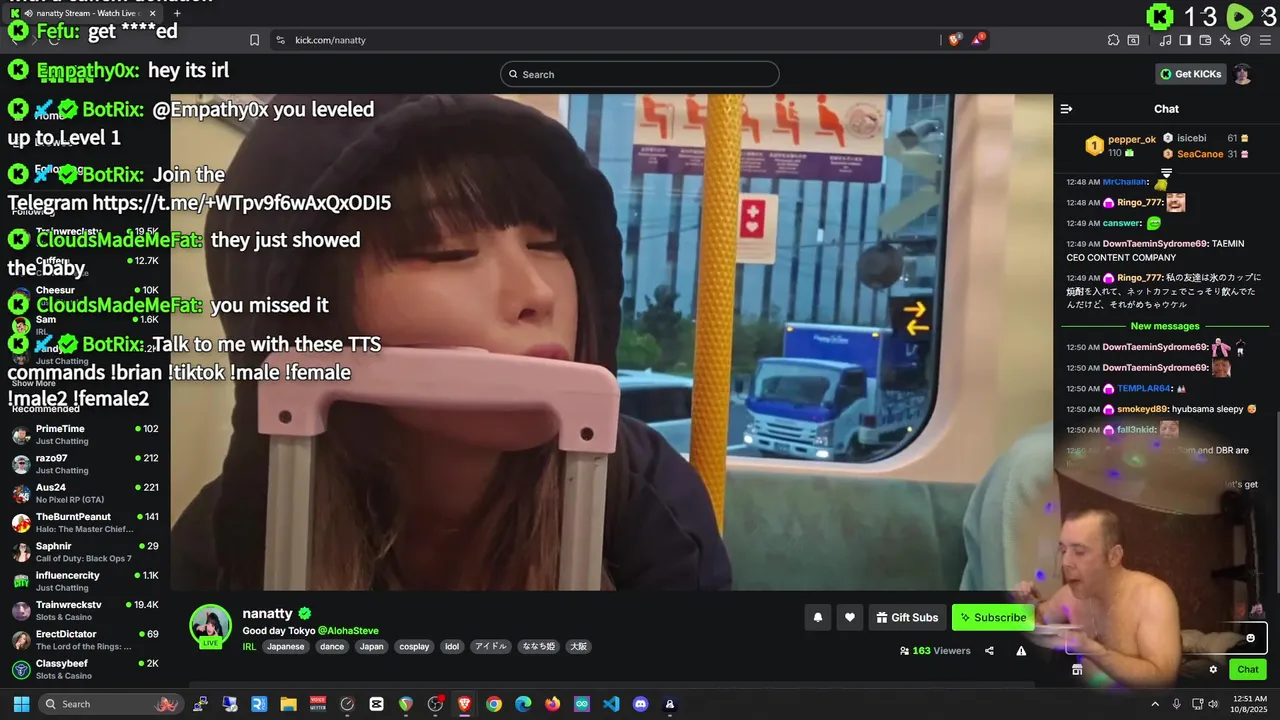Click the 163 Viewers count
Image resolution: width=1280 pixels, height=720 pixels.
[936, 650]
